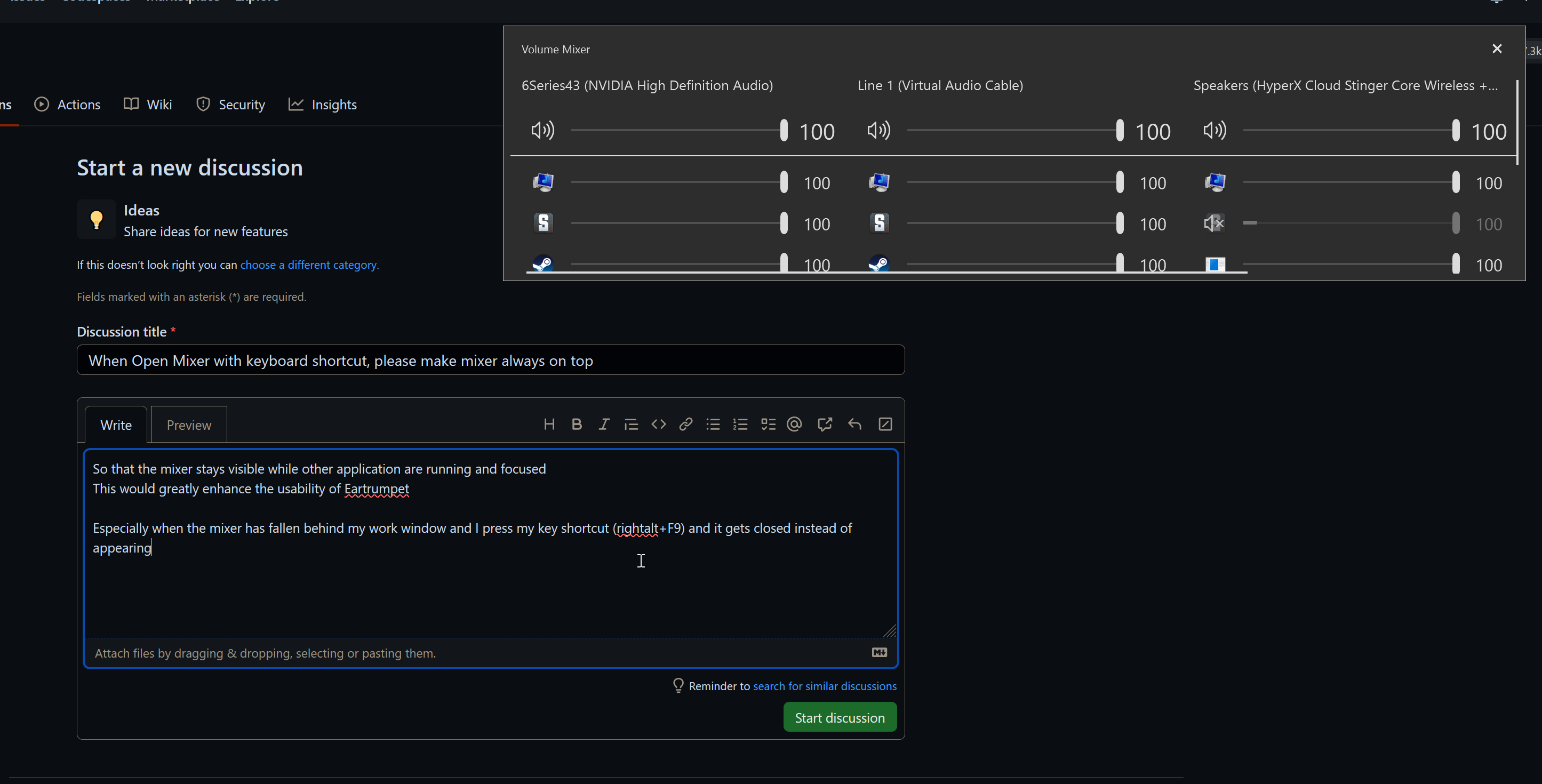Insert a hyperlink into the description
Screen dimensions: 1542x784
pyautogui.click(x=685, y=423)
